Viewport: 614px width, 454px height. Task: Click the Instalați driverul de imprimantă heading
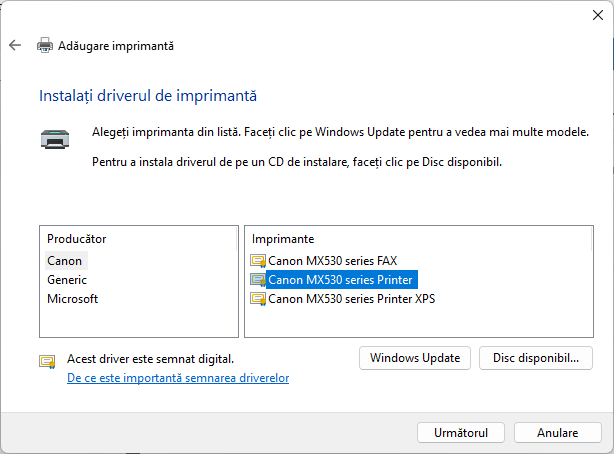(148, 96)
